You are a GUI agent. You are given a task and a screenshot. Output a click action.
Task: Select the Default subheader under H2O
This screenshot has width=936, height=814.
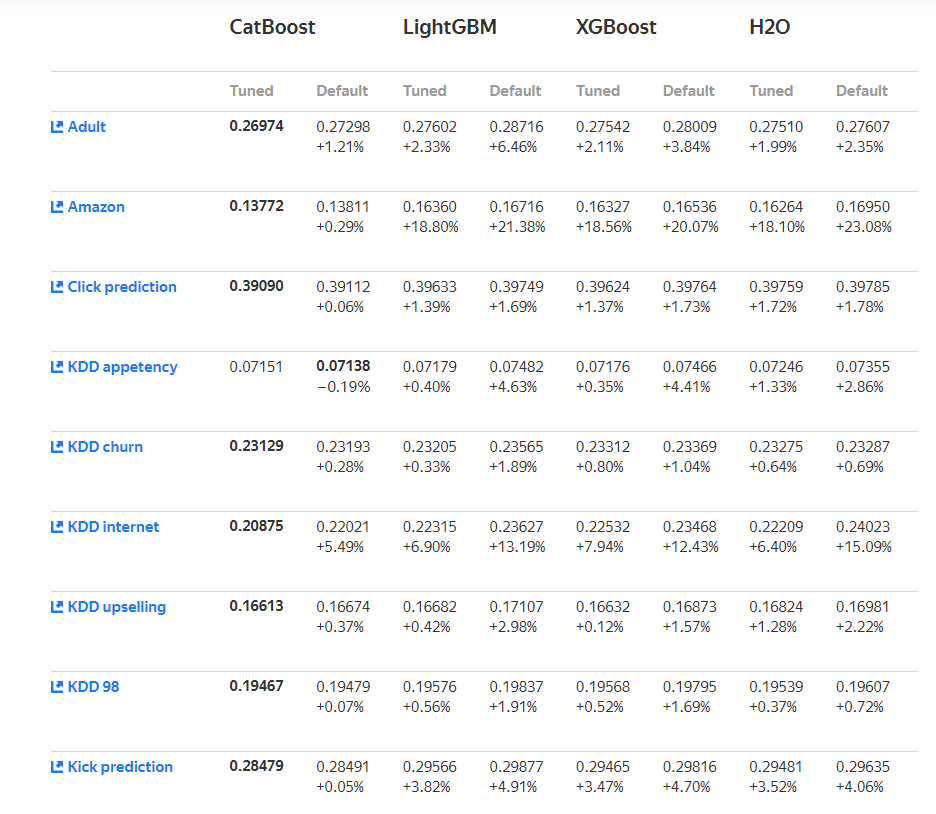pos(861,91)
